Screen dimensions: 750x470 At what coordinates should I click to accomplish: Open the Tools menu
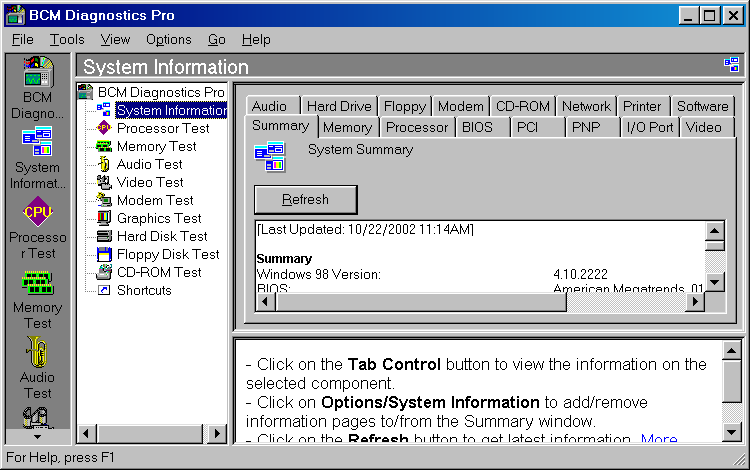67,40
